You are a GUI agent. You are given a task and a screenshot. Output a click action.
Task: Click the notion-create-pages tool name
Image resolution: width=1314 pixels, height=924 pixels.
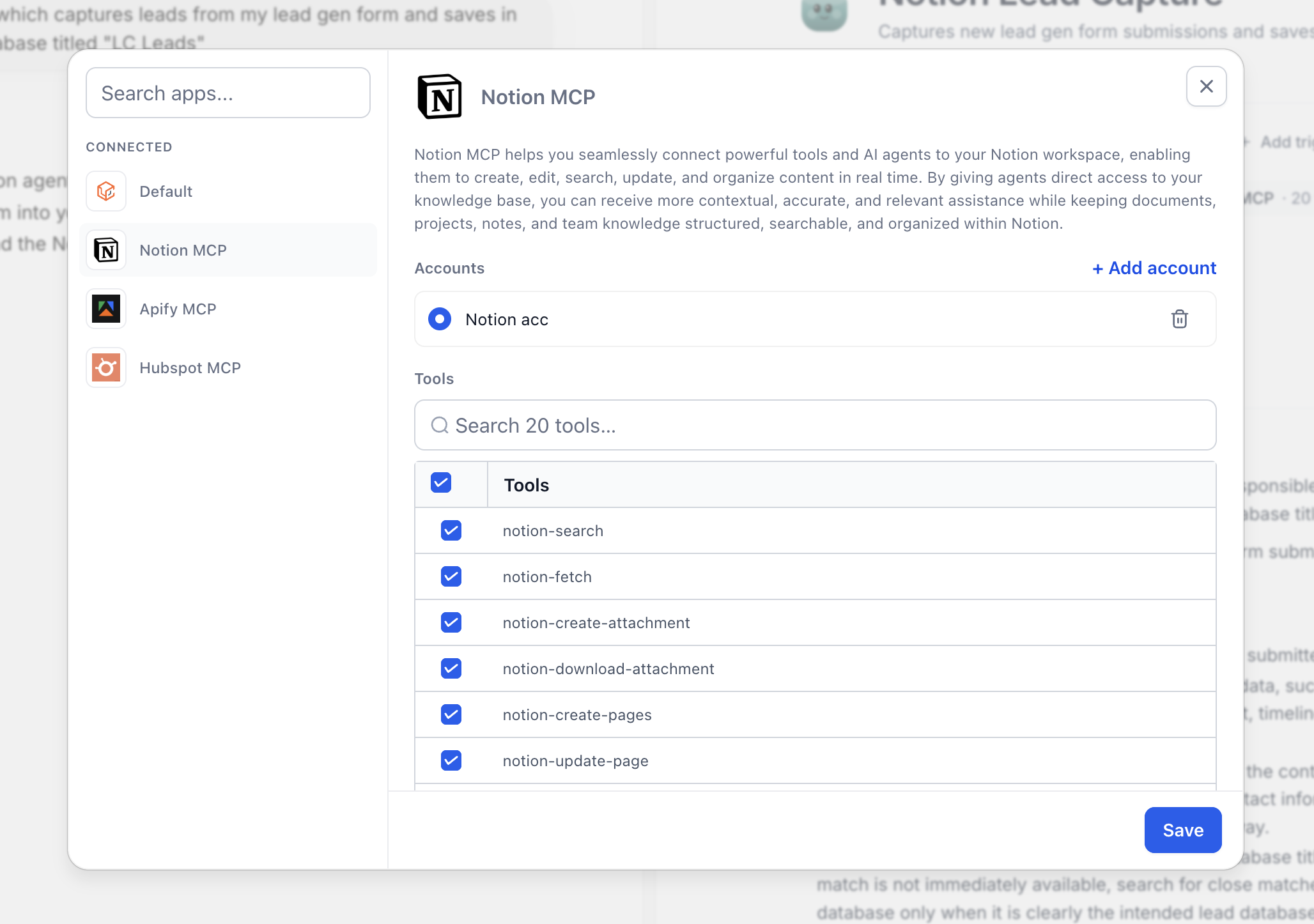coord(577,715)
